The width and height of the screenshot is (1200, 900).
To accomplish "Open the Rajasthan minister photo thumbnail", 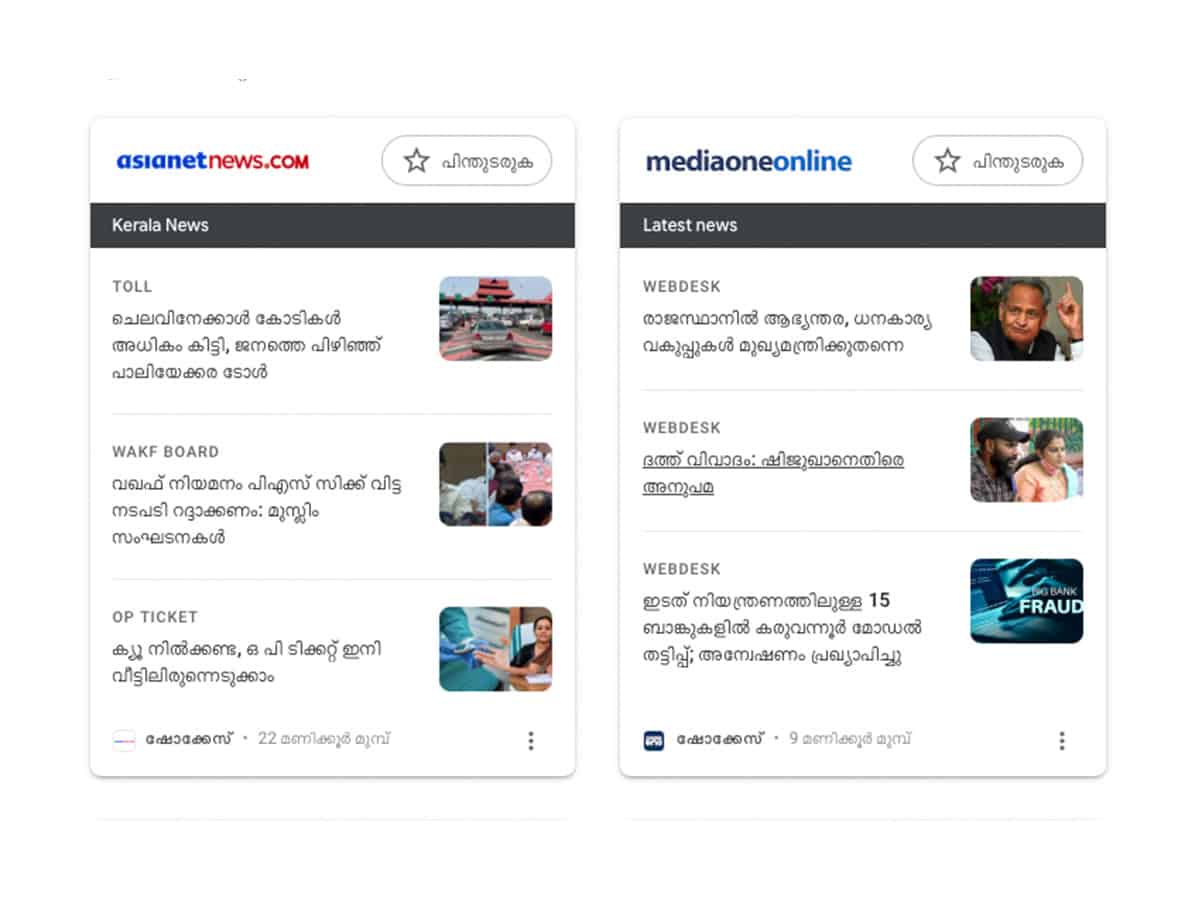I will coord(1027,318).
